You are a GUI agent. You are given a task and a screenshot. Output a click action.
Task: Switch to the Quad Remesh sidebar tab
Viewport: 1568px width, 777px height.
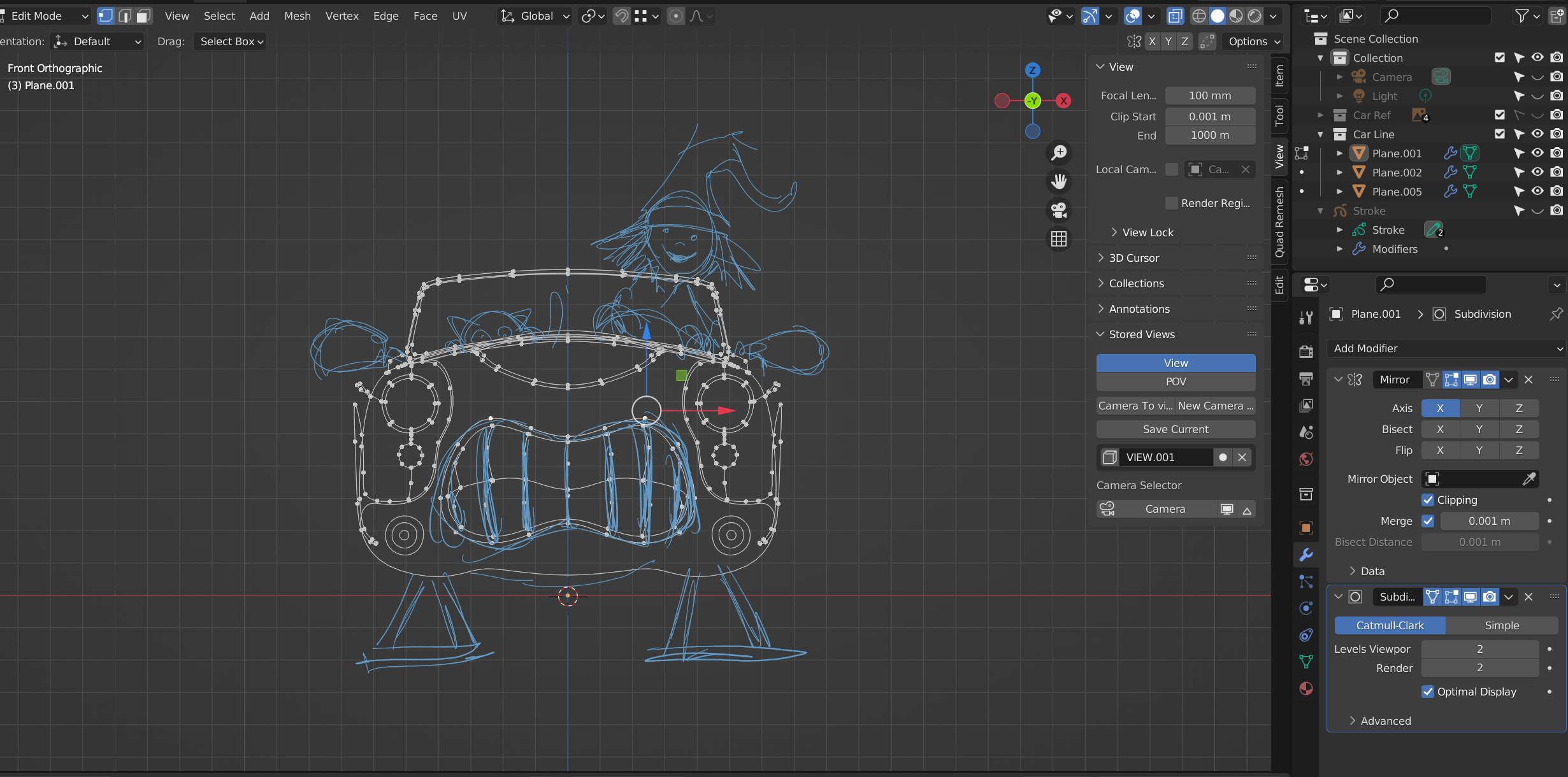click(1279, 222)
